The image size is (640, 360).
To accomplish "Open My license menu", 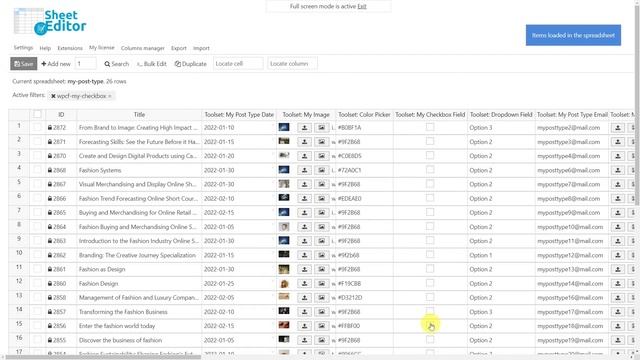I will point(102,48).
